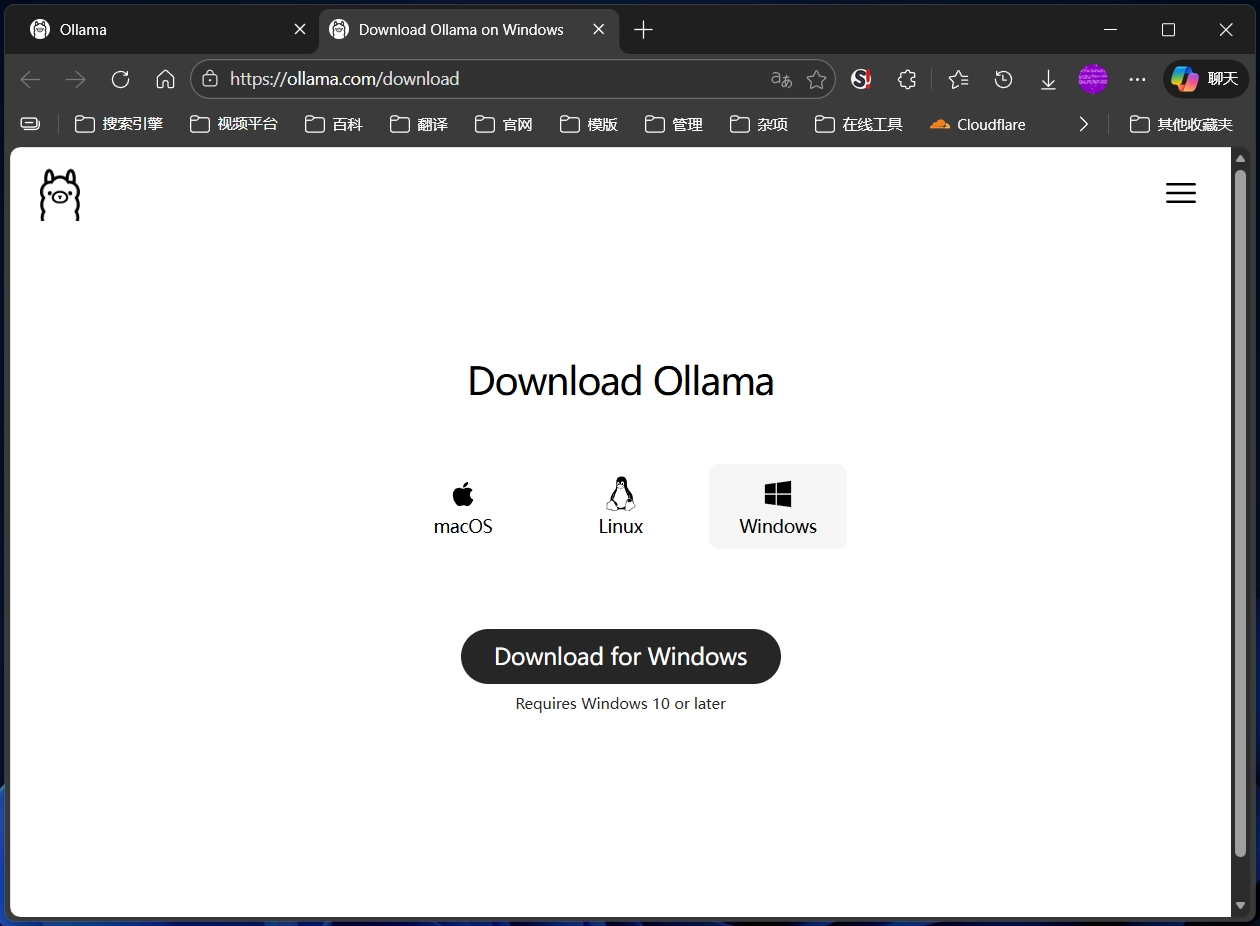The height and width of the screenshot is (926, 1260).
Task: Go forward to the next page
Action: (75, 79)
